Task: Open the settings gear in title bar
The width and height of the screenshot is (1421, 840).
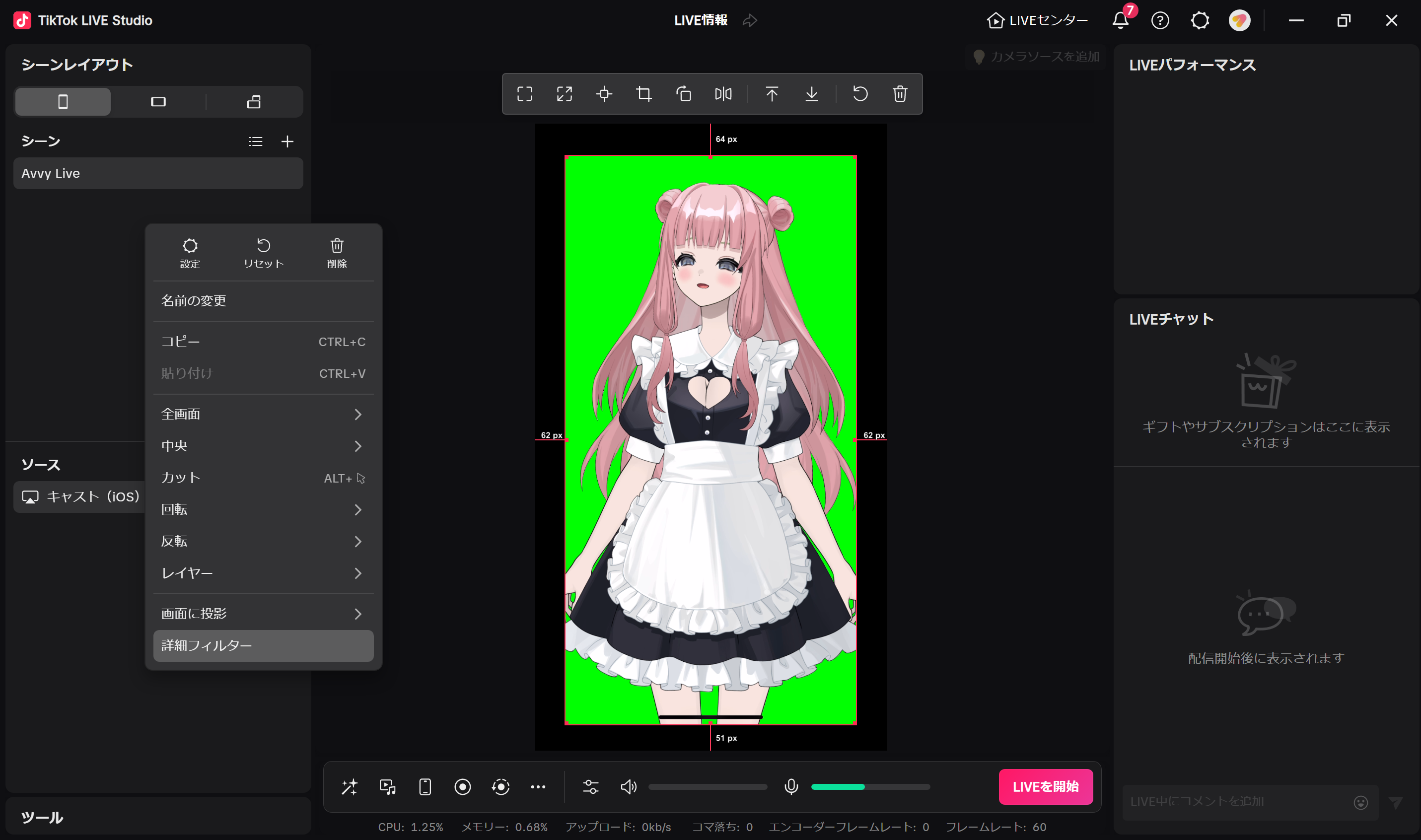Action: coord(1200,20)
